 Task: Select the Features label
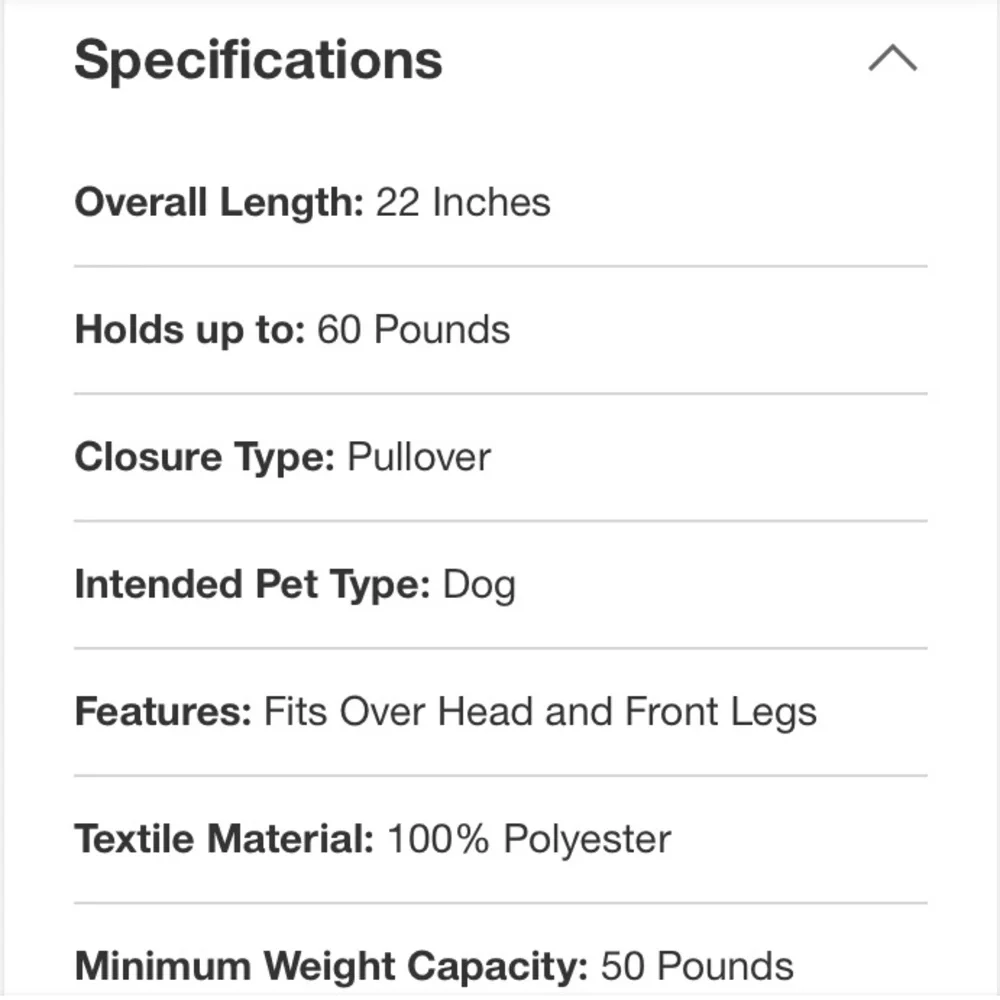coord(163,711)
